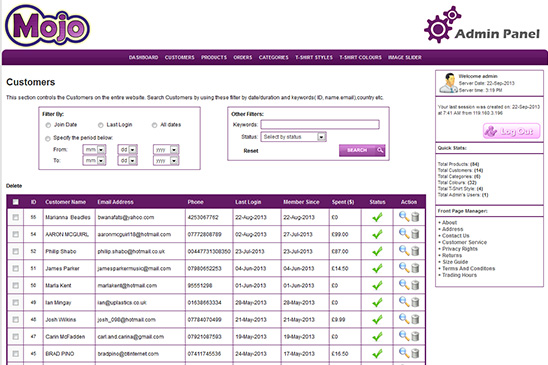Viewport: 548px width, 365px height.
Task: Open the From month dropdown
Action: tap(94, 150)
